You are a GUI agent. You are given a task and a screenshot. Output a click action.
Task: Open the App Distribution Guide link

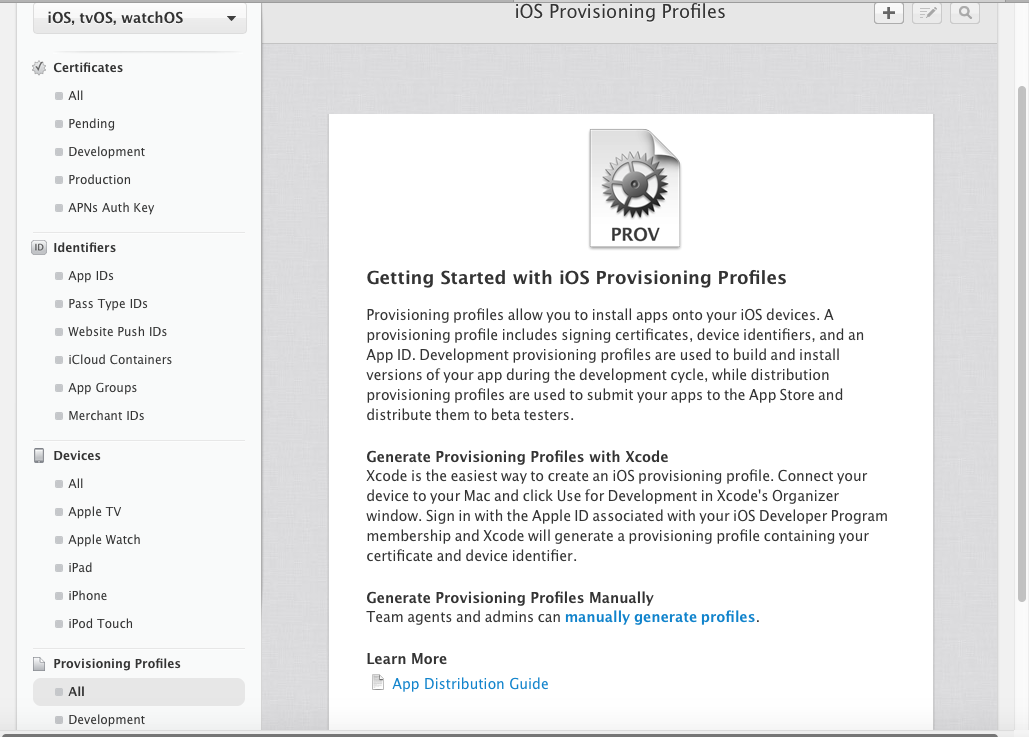tap(470, 684)
